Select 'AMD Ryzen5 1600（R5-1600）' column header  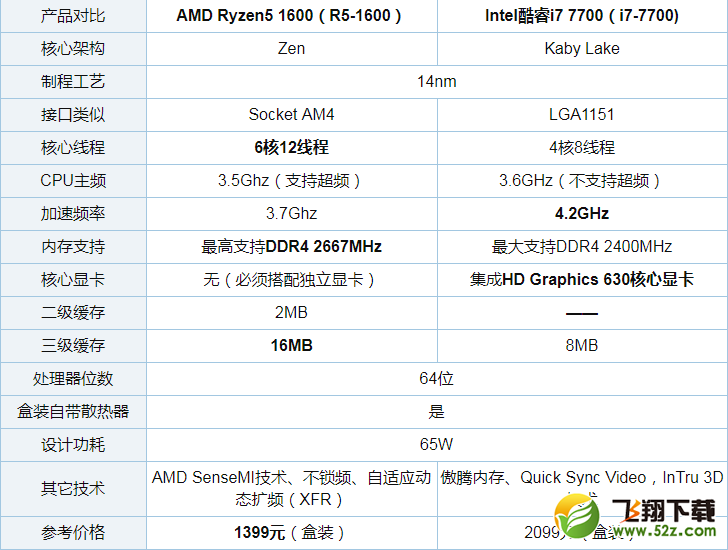tap(292, 16)
